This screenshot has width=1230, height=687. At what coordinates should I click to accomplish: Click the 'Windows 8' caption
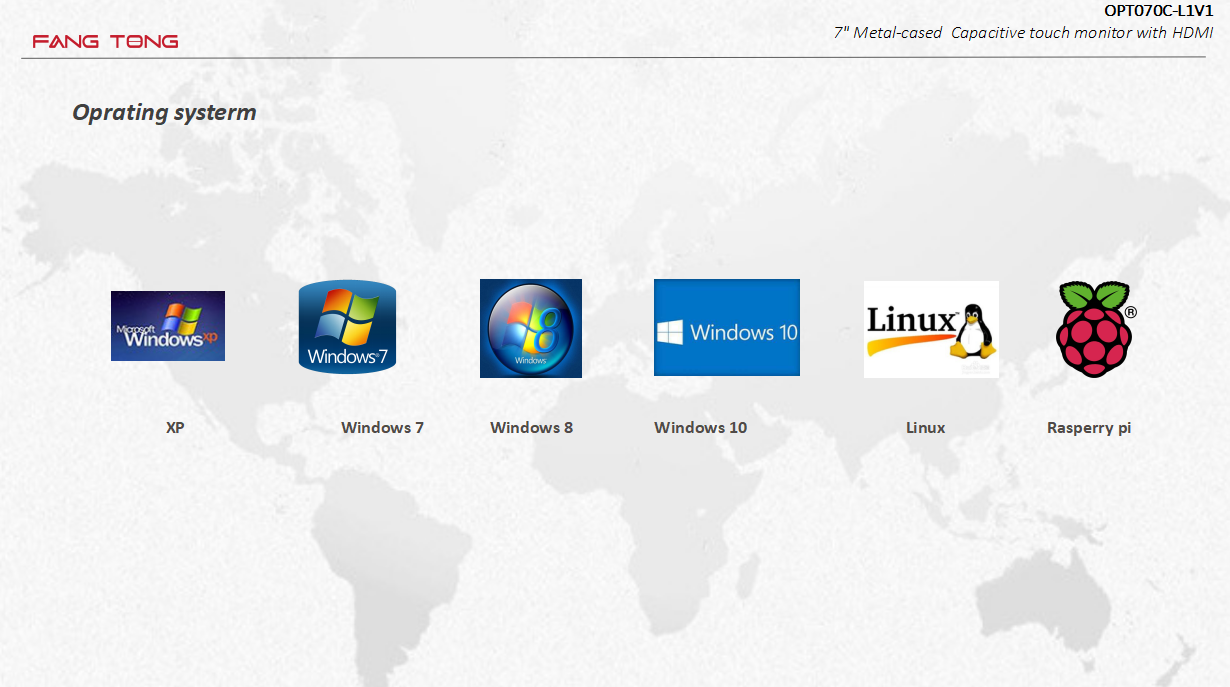click(x=531, y=428)
